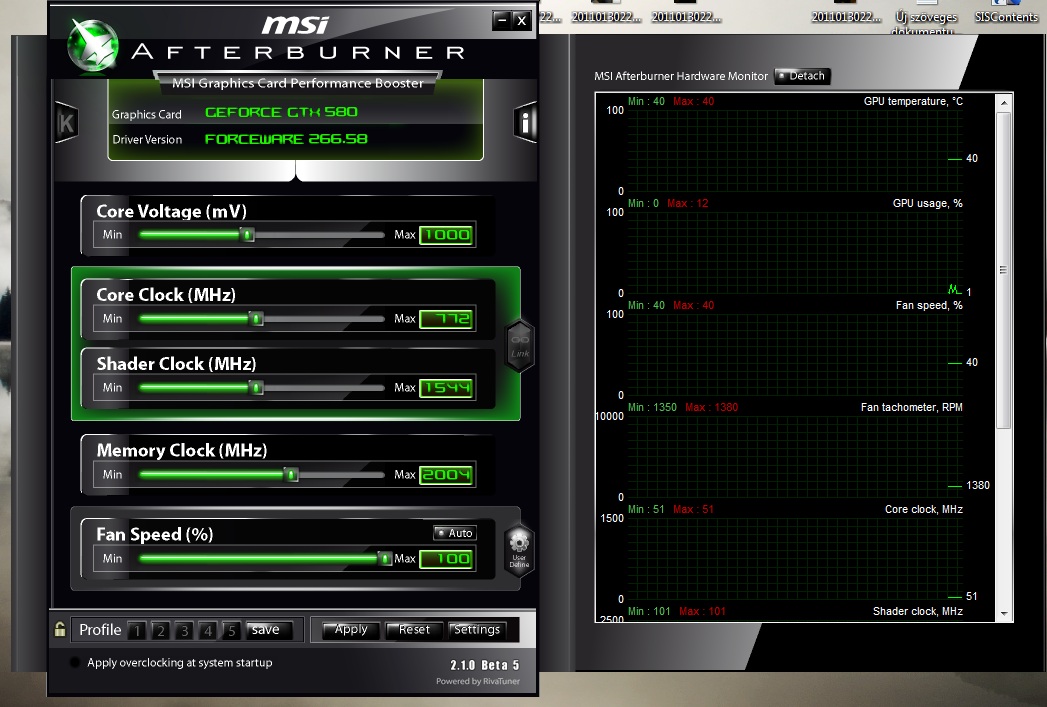
Task: Select profile slot 5
Action: [x=231, y=630]
